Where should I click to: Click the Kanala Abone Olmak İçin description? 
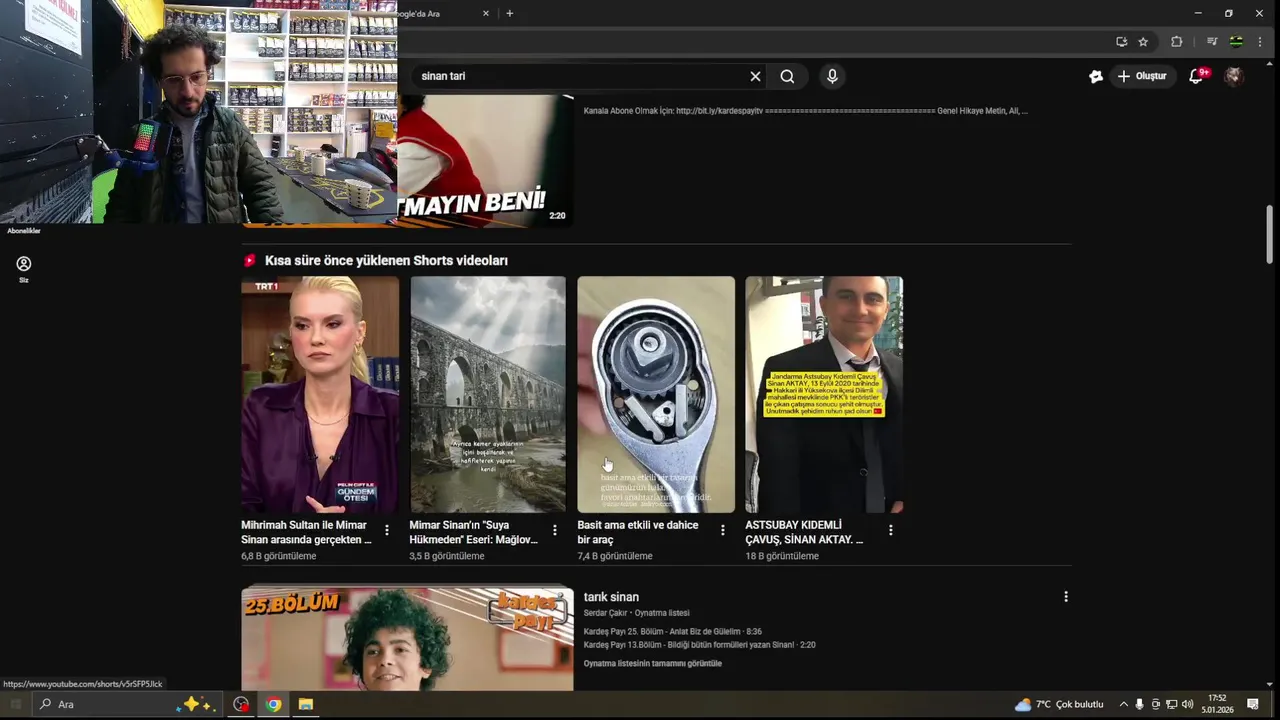pyautogui.click(x=806, y=111)
